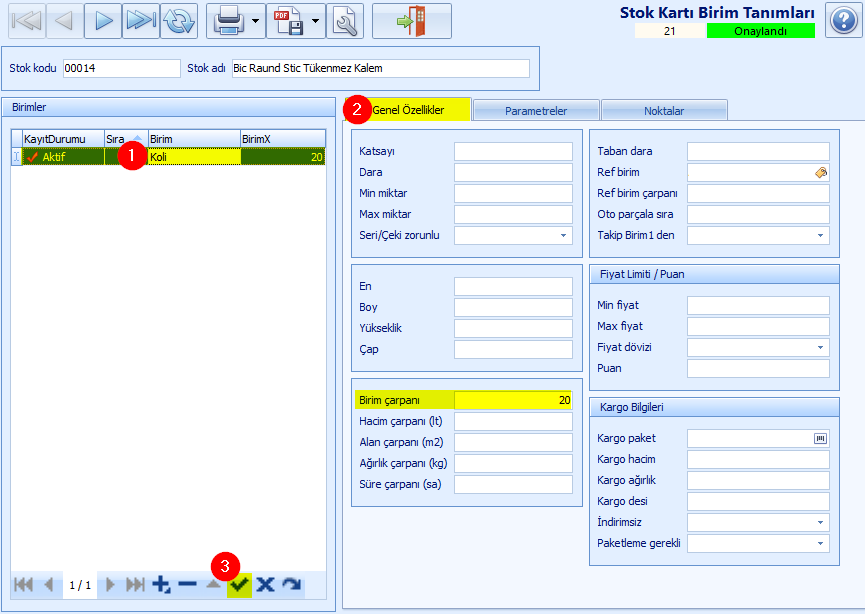Click the Boy input field
This screenshot has height=614, width=865.
(513, 307)
